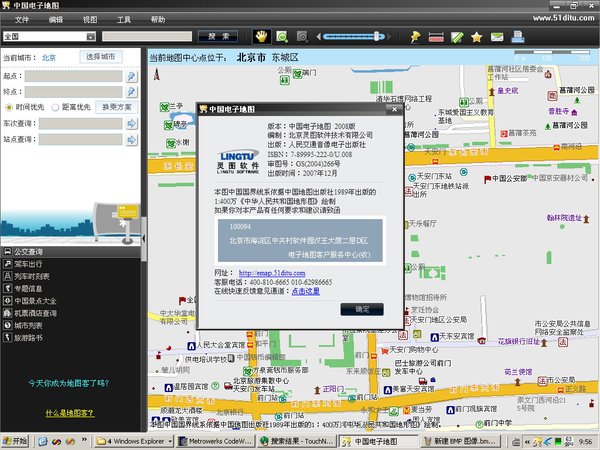
Task: Open the 视图 menu
Action: point(90,19)
